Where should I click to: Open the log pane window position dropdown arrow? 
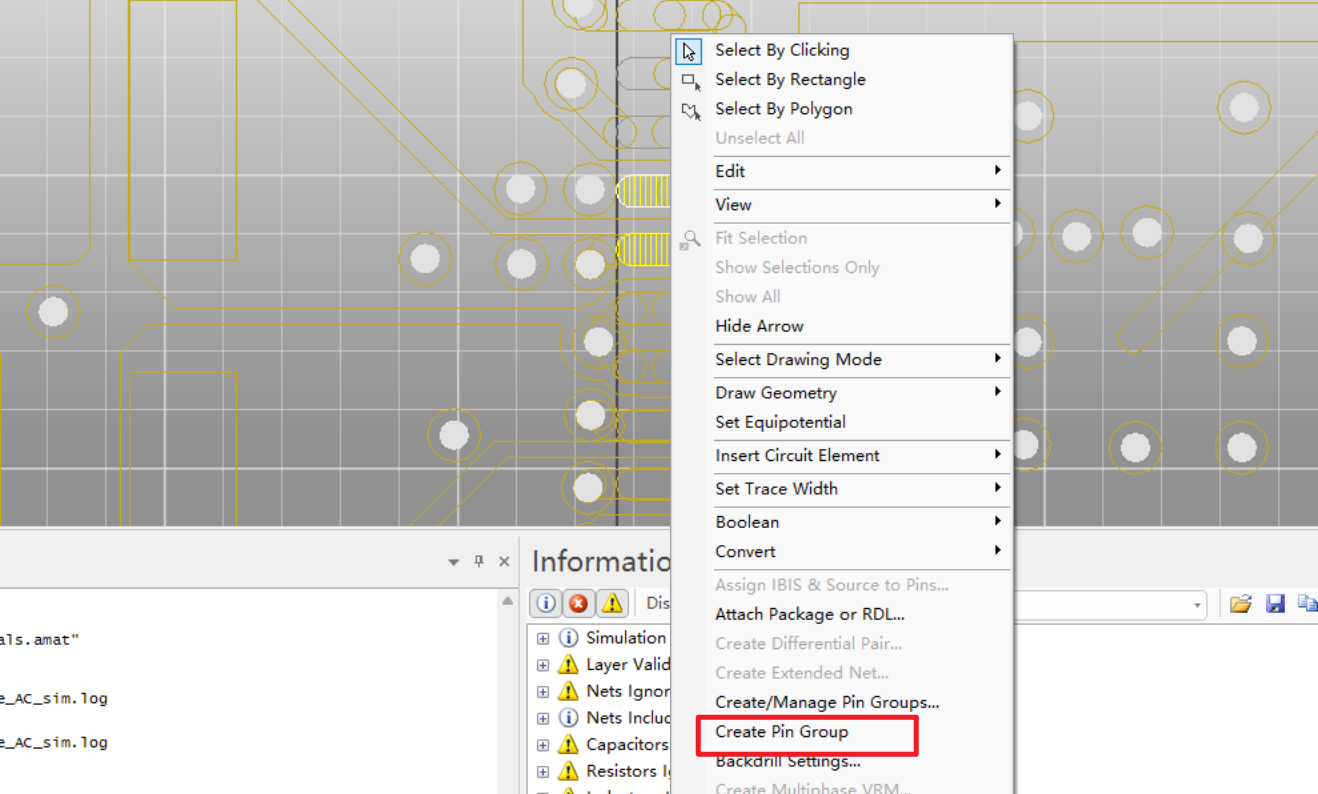453,562
